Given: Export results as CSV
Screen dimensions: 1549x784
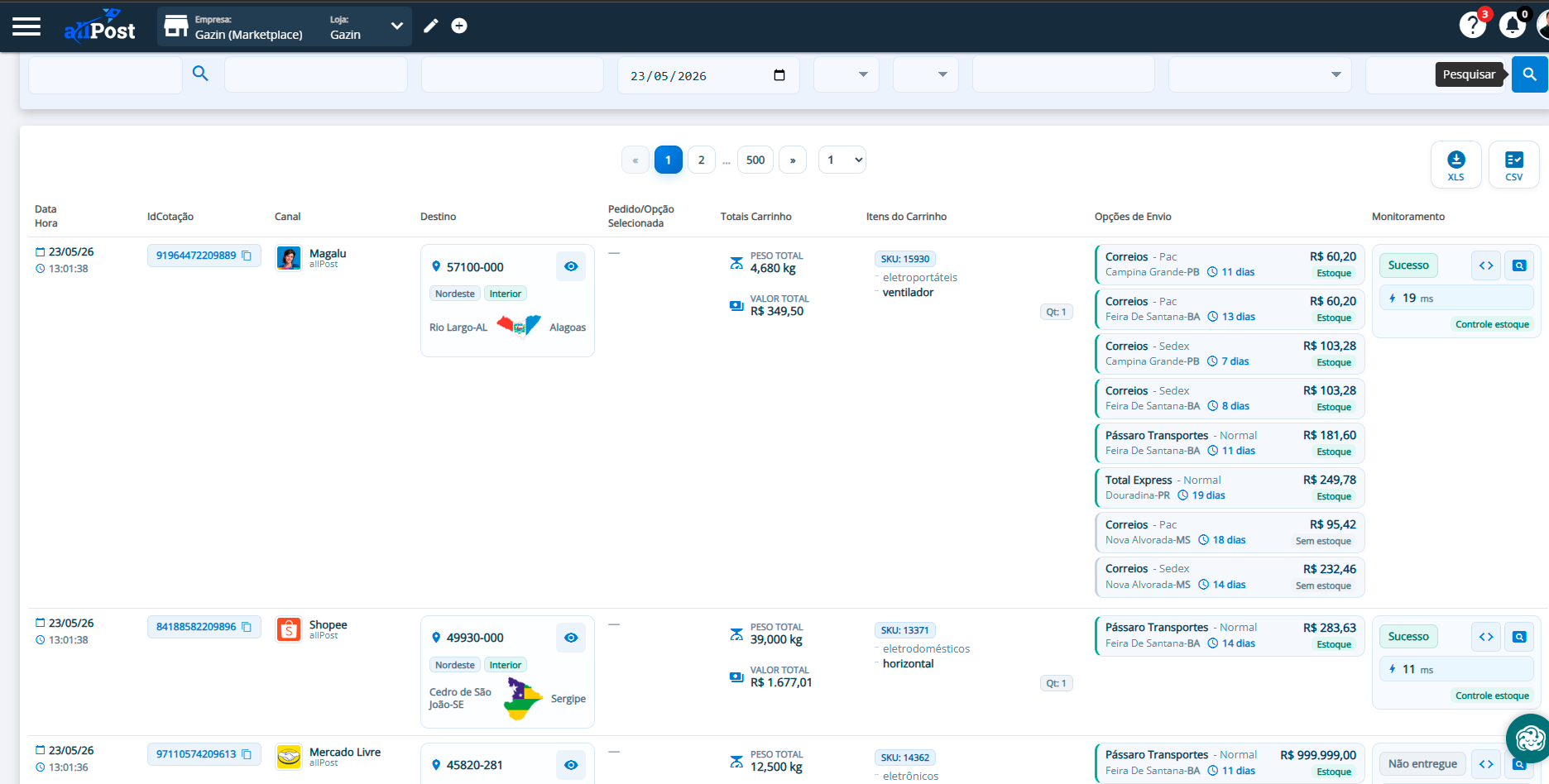Looking at the screenshot, I should 1513,165.
